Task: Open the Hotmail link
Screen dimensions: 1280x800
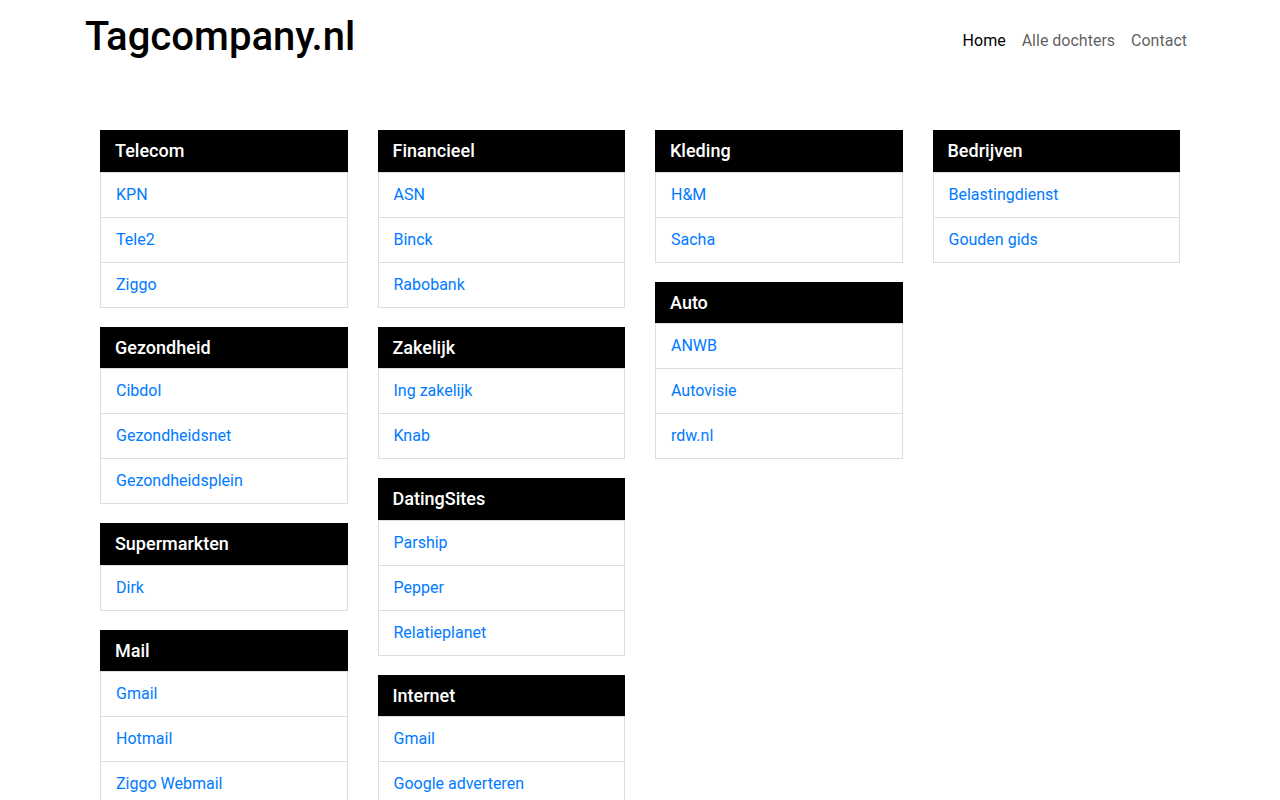Action: (x=144, y=738)
